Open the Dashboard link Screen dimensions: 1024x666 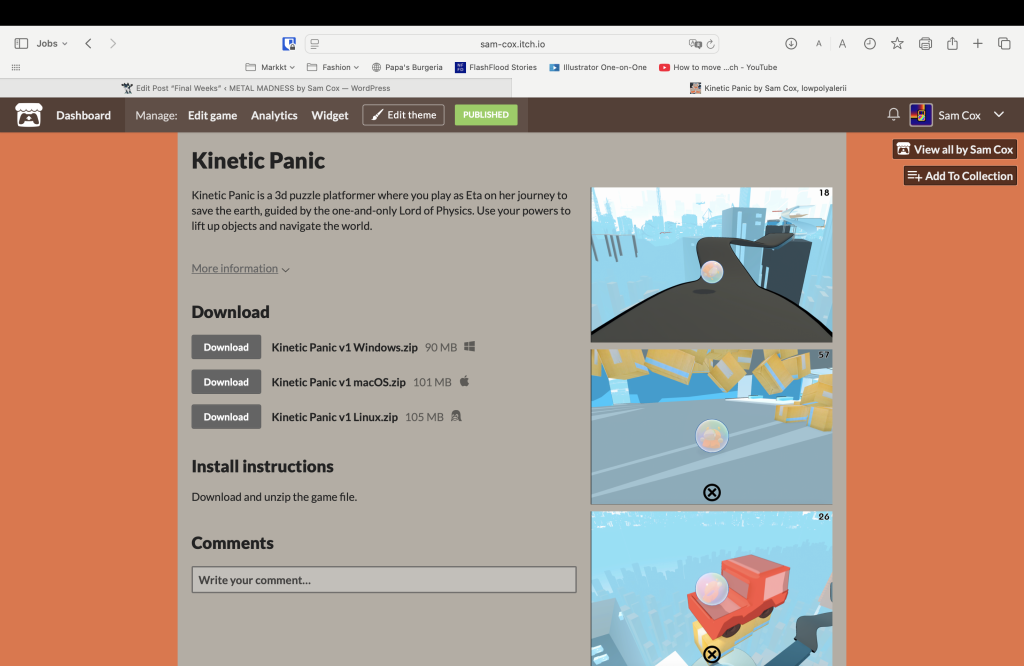point(84,116)
